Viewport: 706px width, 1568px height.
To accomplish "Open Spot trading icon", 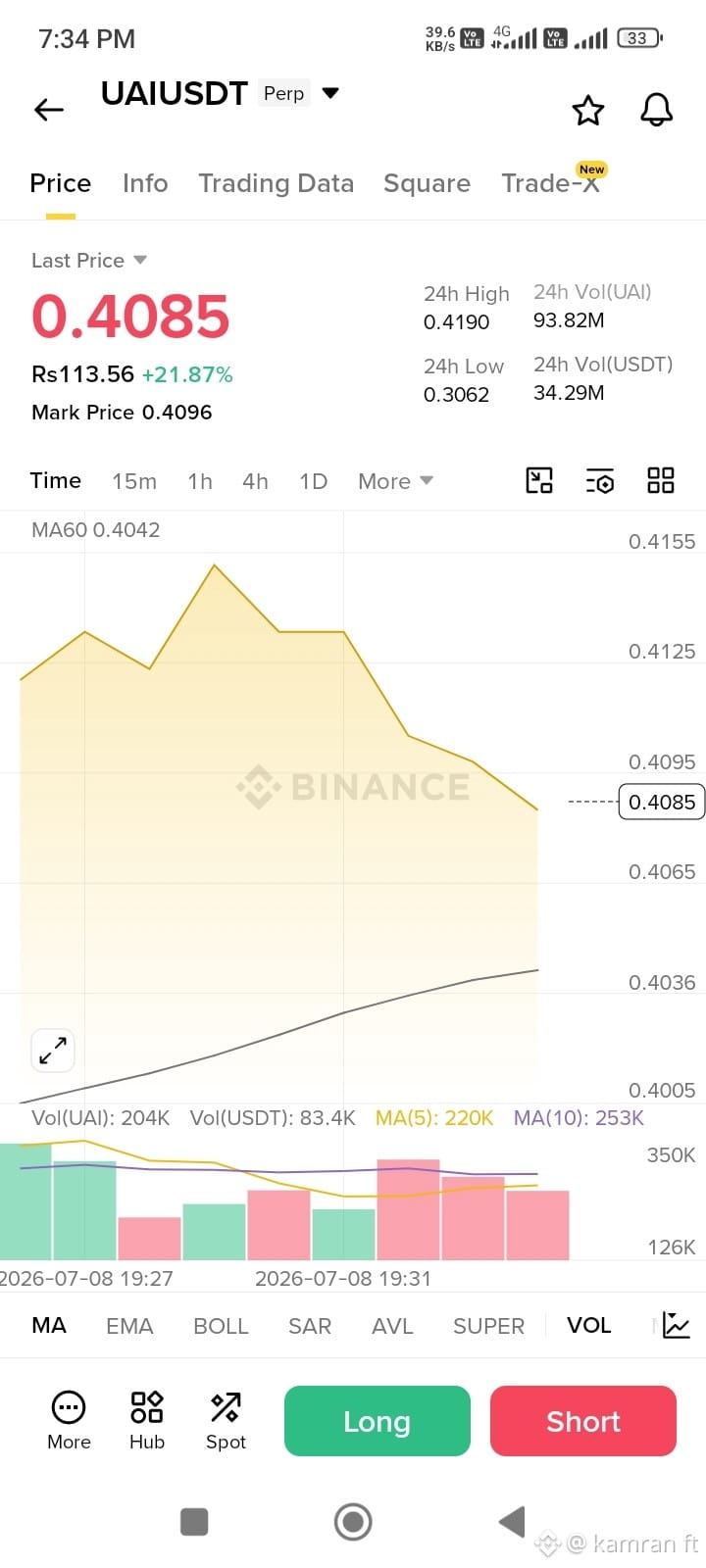I will point(226,1420).
